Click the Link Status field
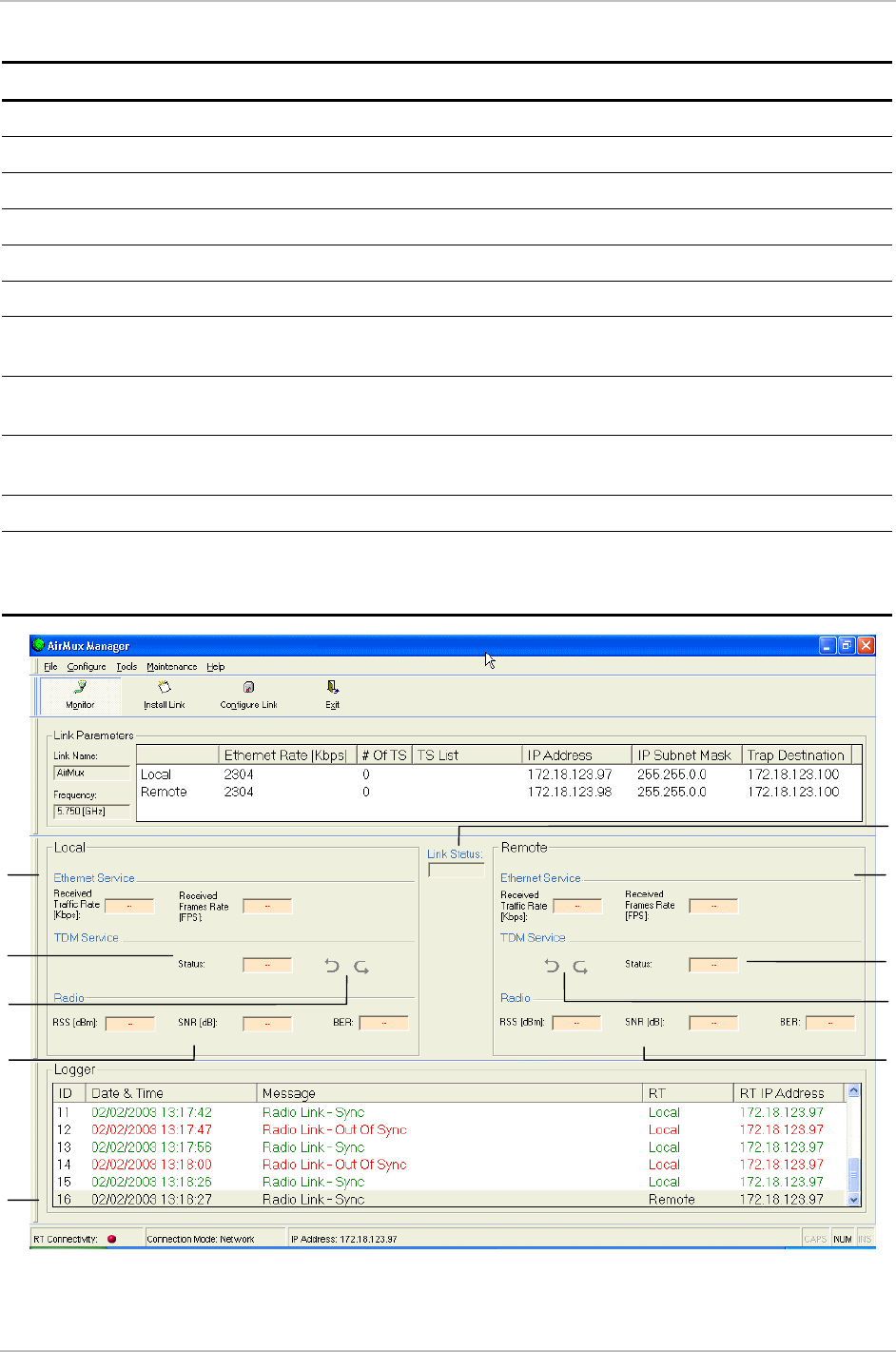 tap(456, 869)
